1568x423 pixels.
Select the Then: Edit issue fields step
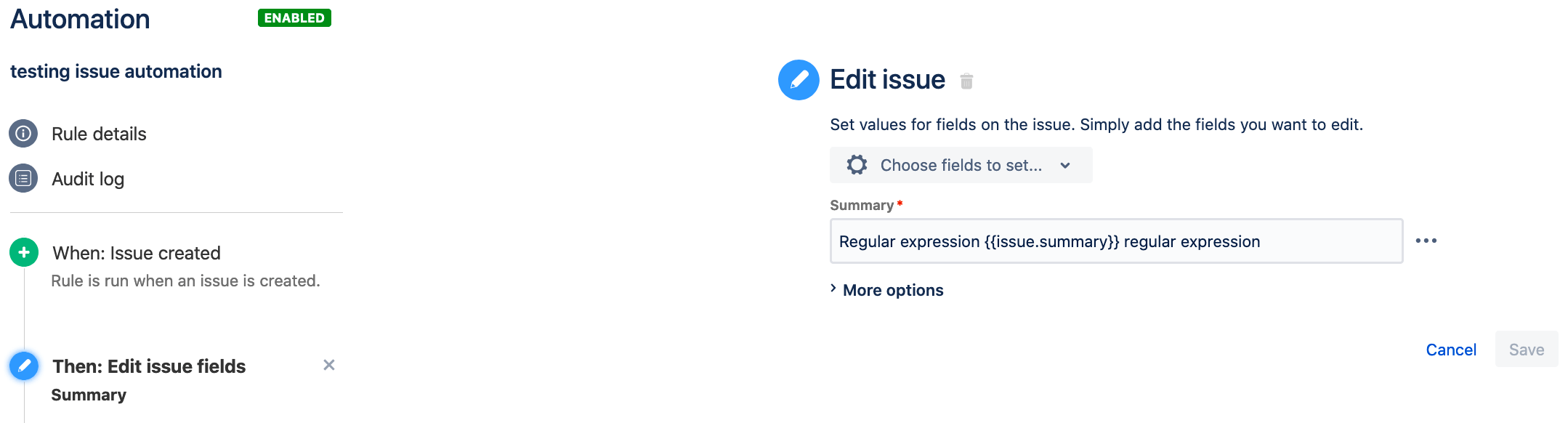(x=149, y=366)
